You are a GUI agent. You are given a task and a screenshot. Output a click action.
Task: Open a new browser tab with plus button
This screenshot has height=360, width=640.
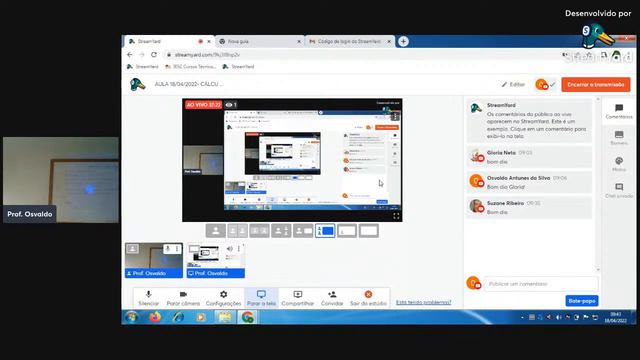click(403, 41)
